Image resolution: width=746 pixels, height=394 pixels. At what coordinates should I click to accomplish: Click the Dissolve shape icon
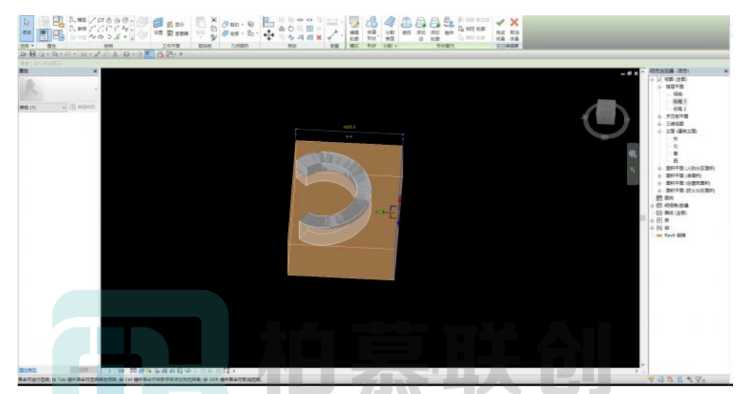point(449,23)
